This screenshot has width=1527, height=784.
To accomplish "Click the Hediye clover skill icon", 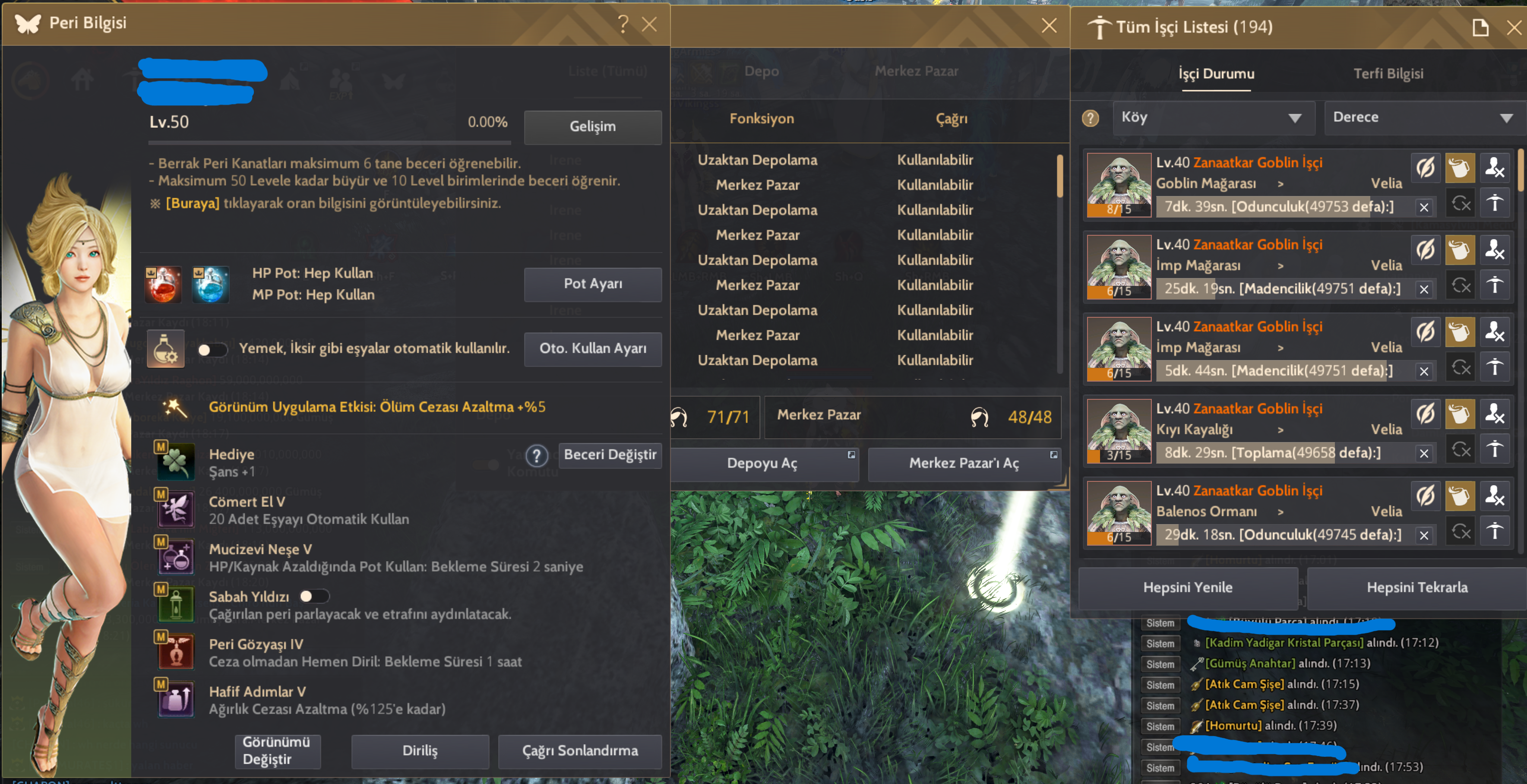I will [175, 462].
